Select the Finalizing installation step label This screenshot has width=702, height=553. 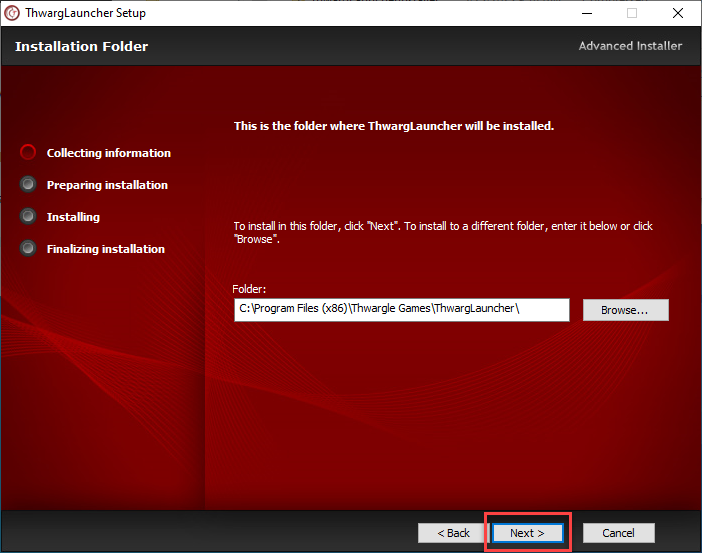point(105,249)
